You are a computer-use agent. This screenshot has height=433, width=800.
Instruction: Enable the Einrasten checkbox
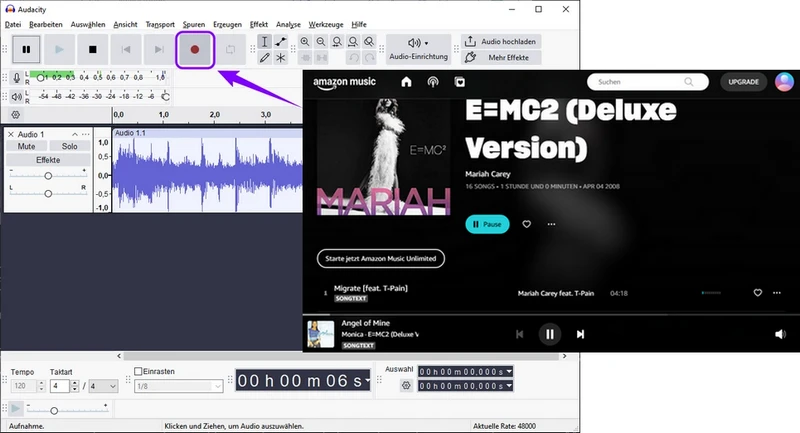click(x=138, y=371)
